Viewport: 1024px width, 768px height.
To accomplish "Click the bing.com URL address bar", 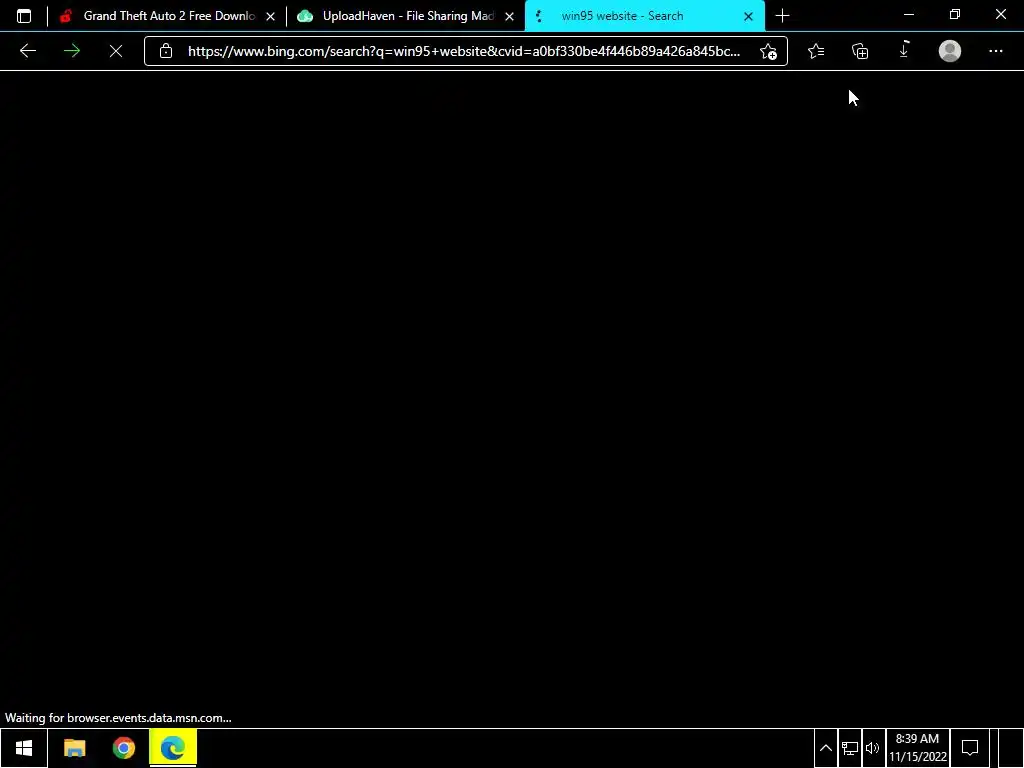I will pos(464,51).
